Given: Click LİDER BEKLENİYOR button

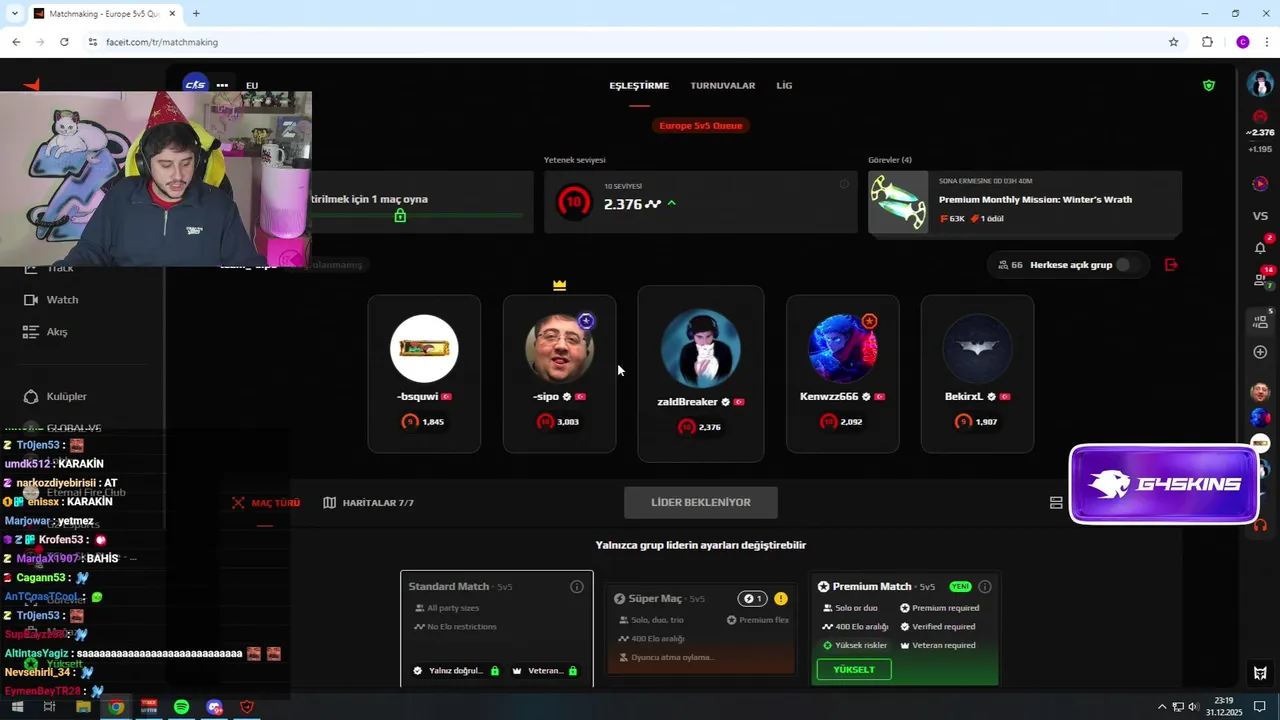Looking at the screenshot, I should [701, 503].
